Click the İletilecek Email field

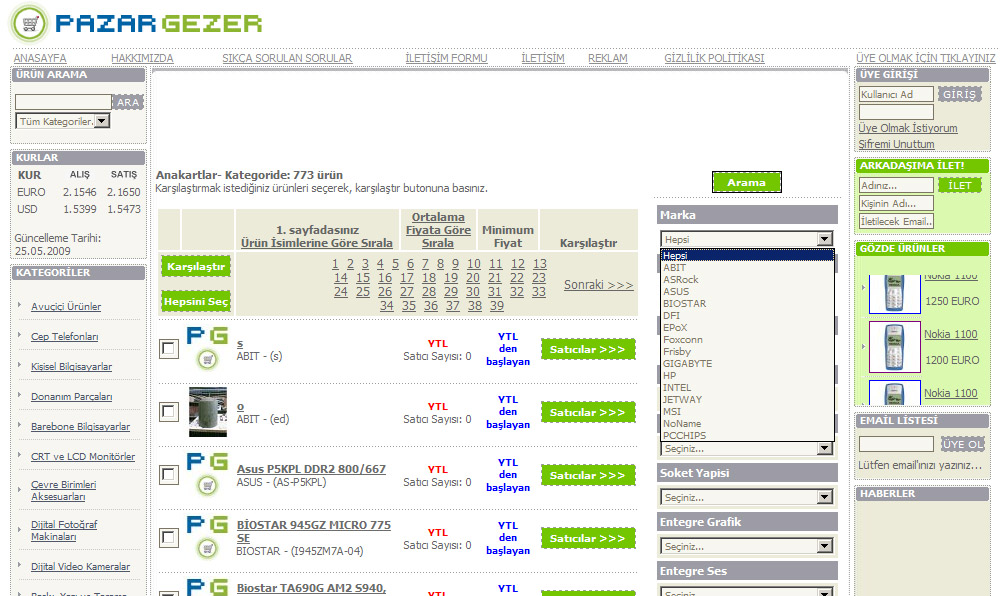click(x=896, y=221)
